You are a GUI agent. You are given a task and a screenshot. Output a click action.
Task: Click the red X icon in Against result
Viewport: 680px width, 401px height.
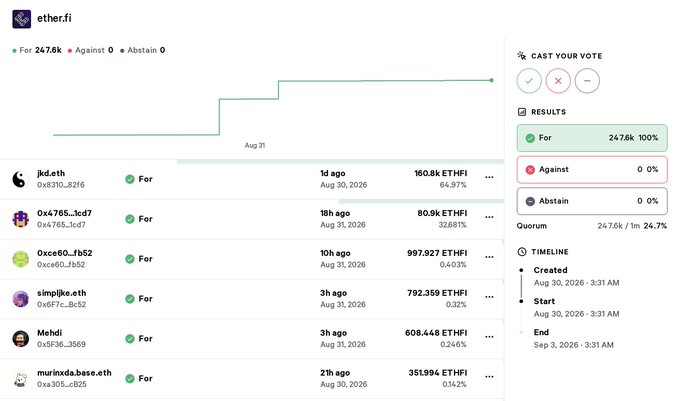point(530,170)
